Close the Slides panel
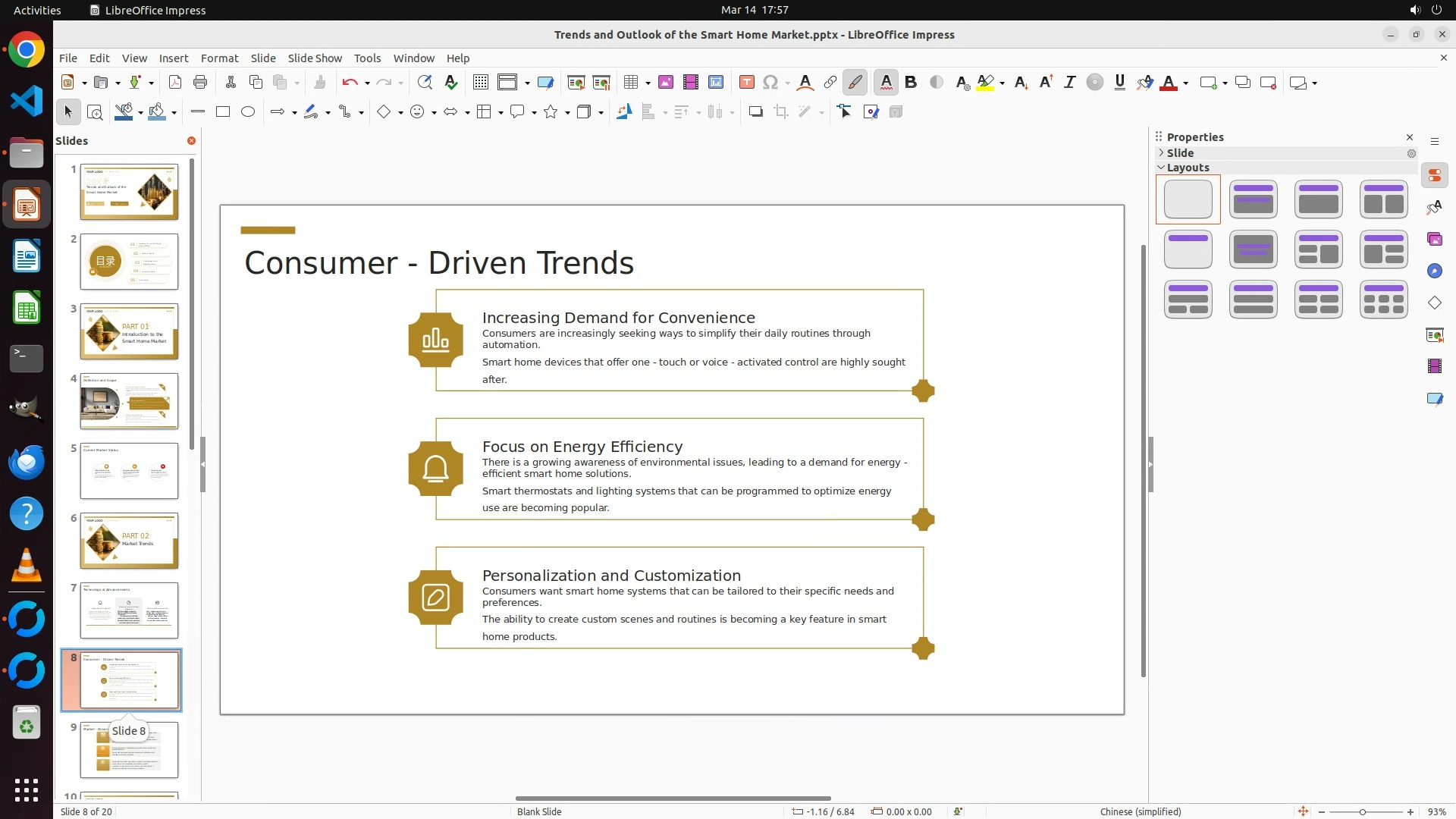1456x819 pixels. [191, 141]
